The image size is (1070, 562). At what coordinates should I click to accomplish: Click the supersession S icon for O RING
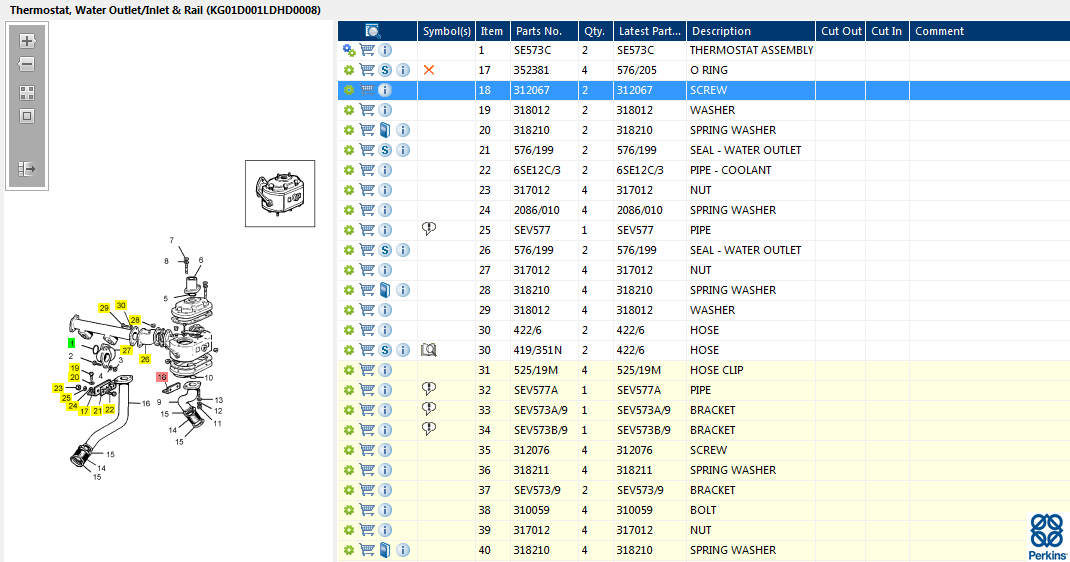385,70
